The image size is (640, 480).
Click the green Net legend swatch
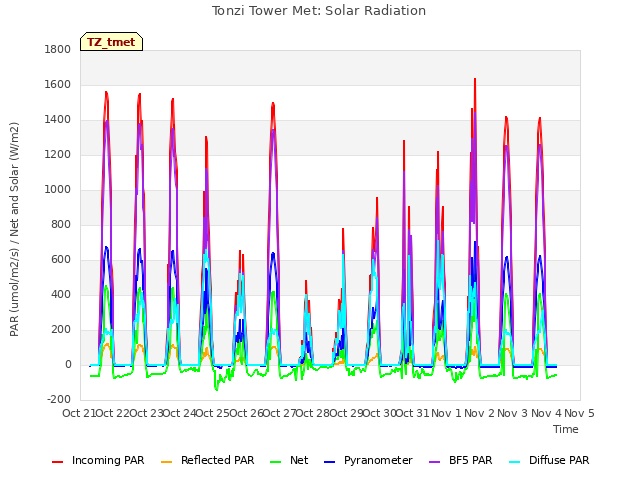[276, 462]
